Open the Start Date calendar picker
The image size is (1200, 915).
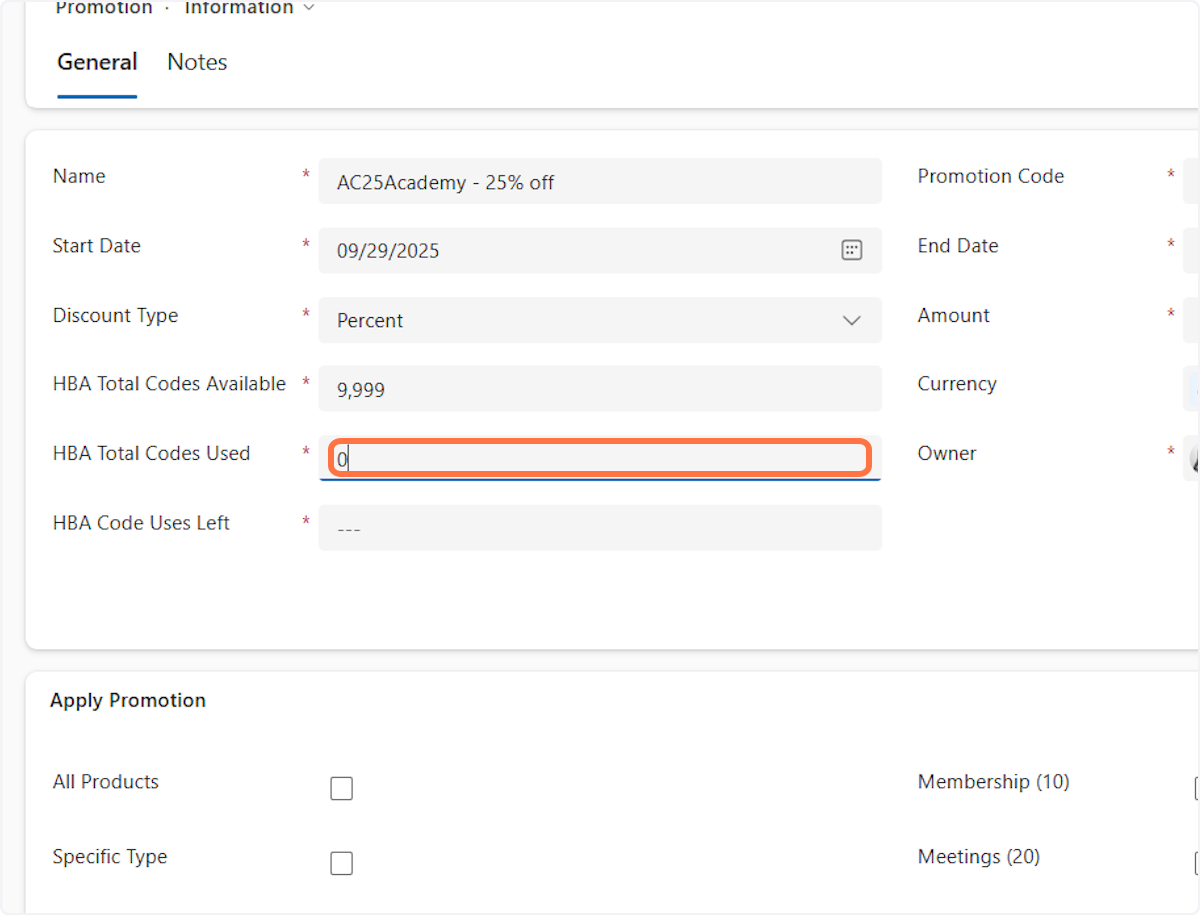point(851,251)
